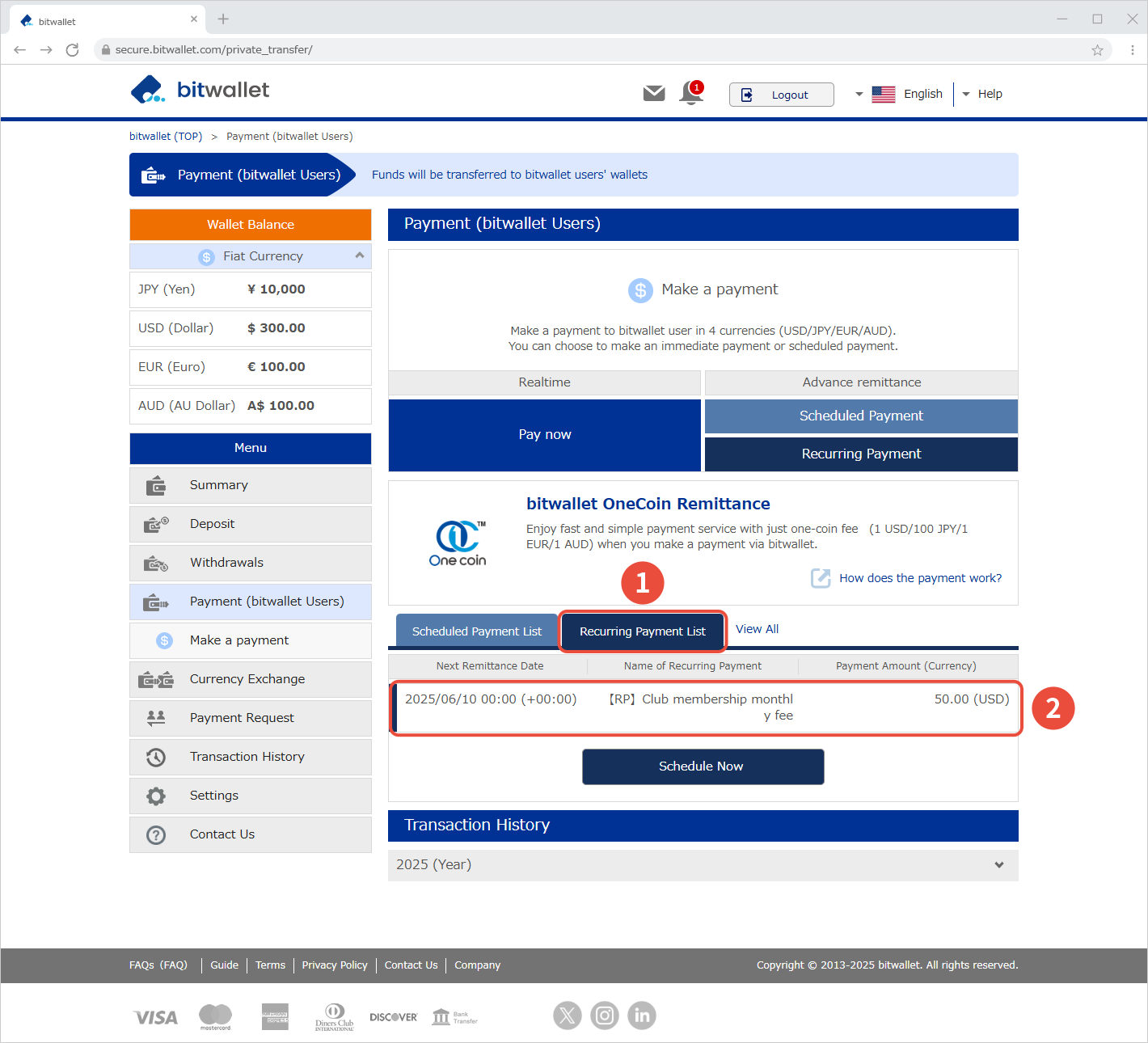Click the JPY (Yen) balance row

[251, 289]
